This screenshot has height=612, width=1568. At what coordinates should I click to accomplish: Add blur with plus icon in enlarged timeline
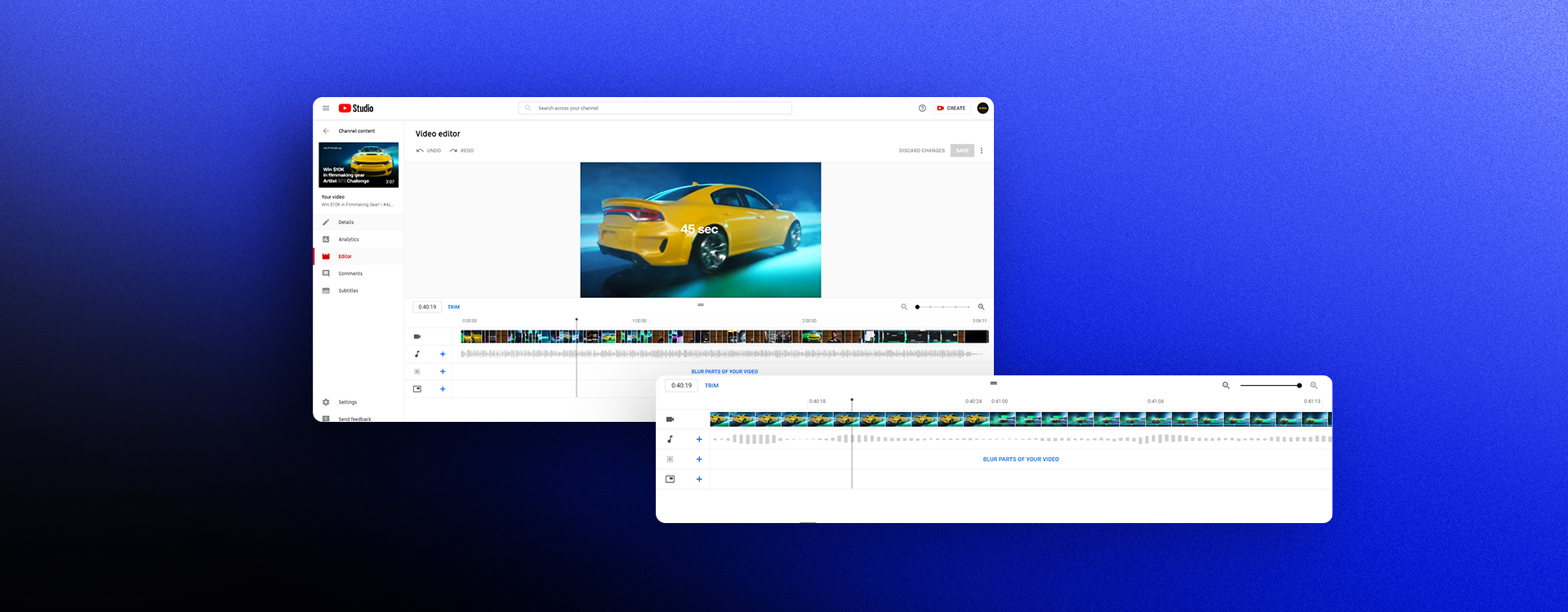click(699, 459)
